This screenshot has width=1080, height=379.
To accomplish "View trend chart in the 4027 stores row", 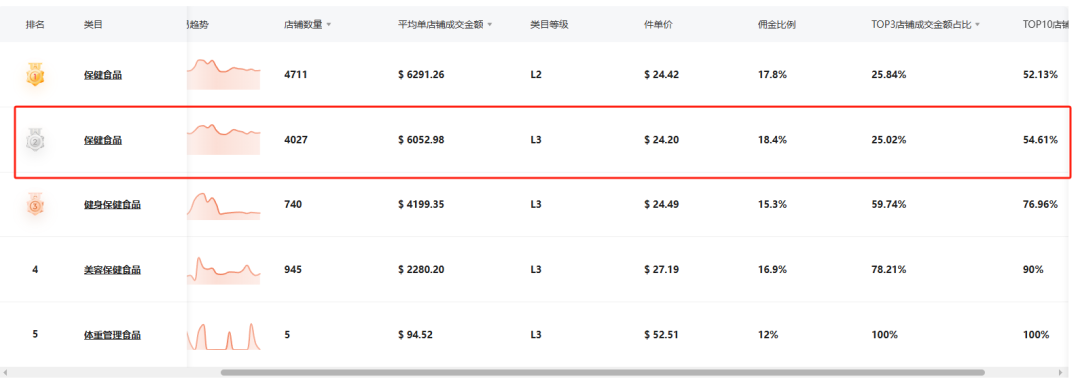I will 224,139.
